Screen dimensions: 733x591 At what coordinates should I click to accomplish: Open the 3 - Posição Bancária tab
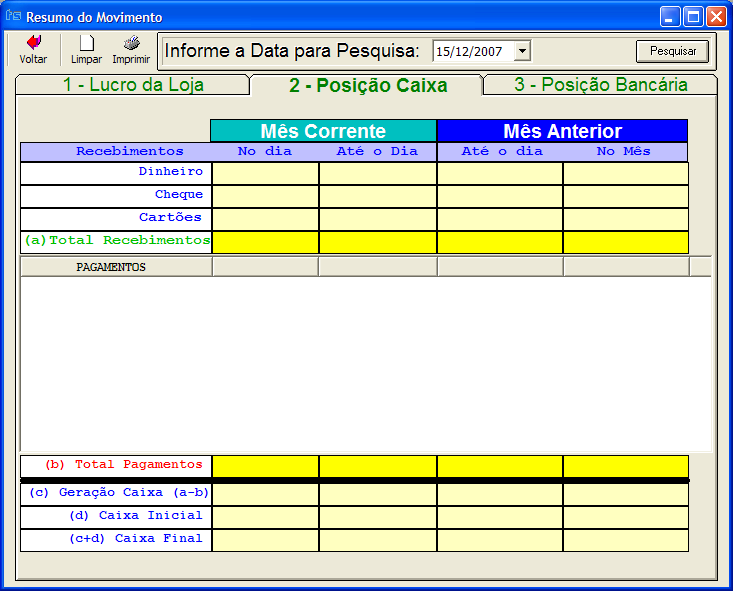pos(601,85)
